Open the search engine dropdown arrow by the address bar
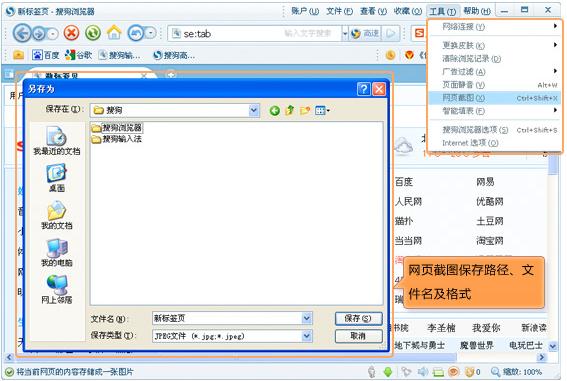This screenshot has height=381, width=567. [345, 34]
